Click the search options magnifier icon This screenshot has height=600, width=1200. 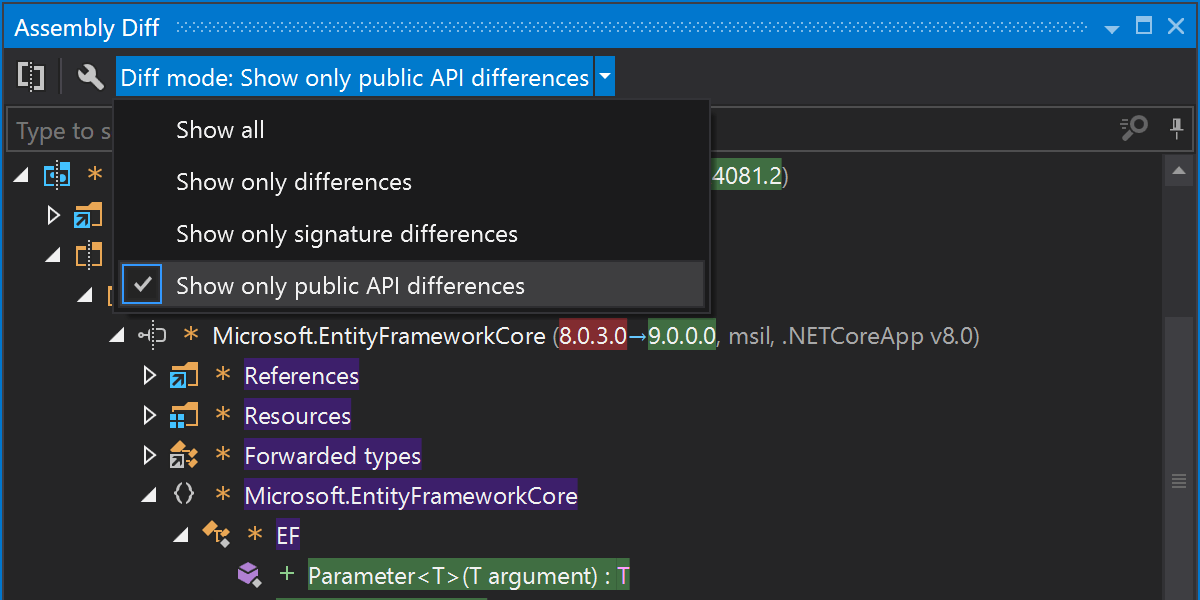click(x=1133, y=130)
